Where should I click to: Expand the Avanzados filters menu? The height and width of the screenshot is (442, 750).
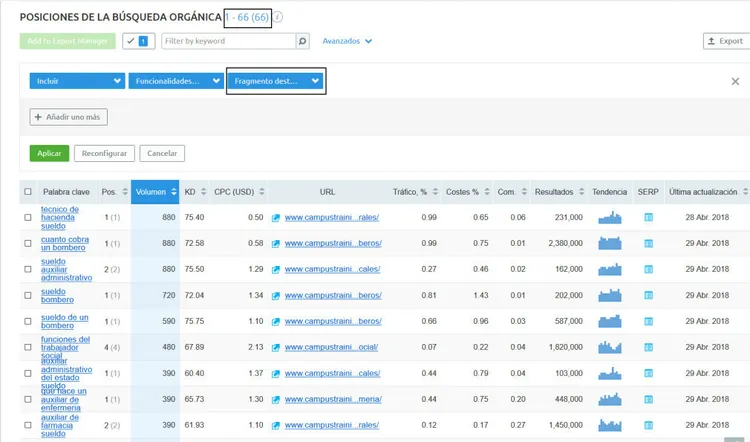coord(347,41)
